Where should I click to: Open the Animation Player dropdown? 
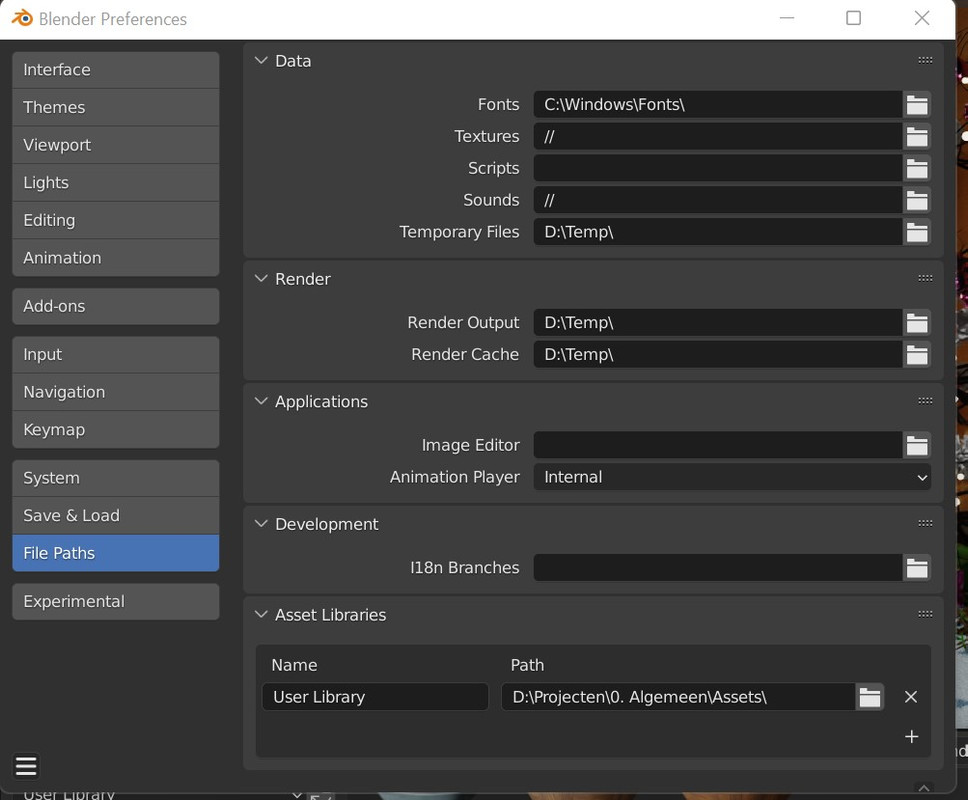[732, 477]
